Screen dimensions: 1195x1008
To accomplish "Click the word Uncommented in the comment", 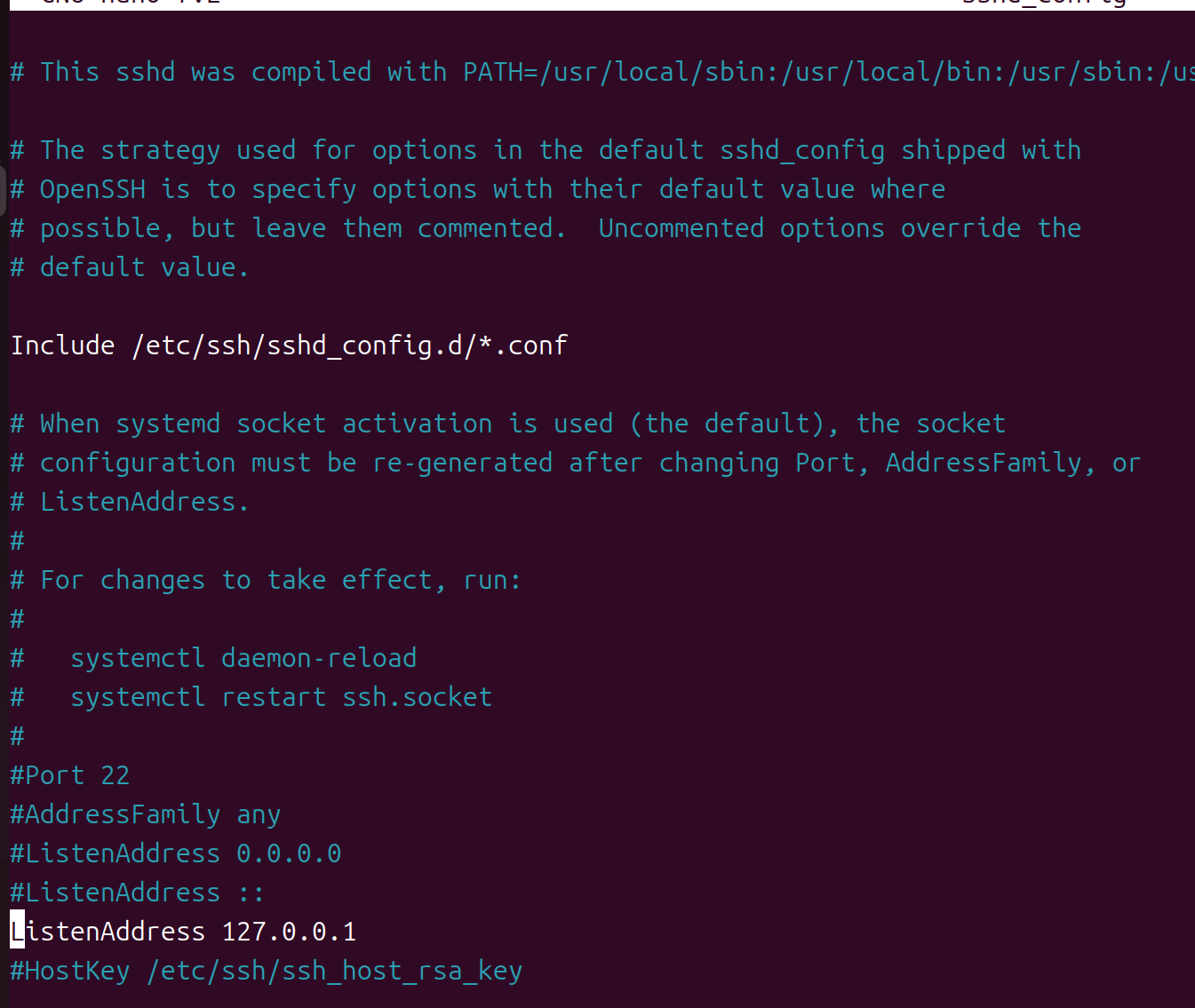I will [681, 228].
